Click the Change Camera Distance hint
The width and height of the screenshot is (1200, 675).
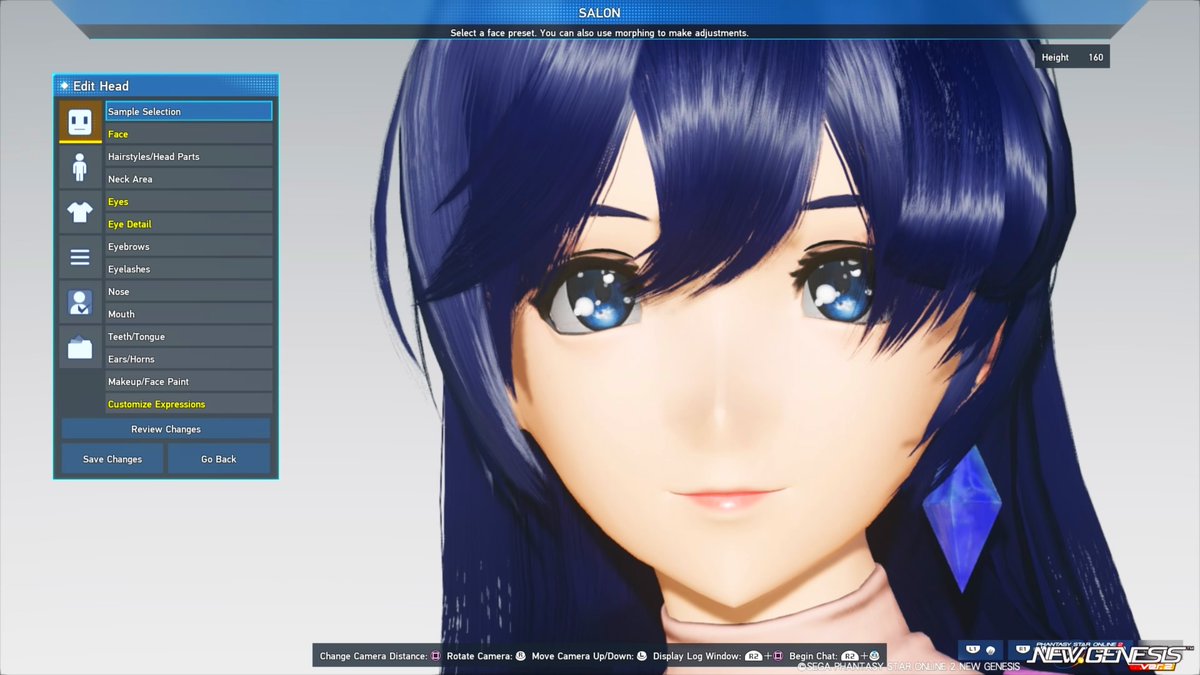click(x=380, y=656)
